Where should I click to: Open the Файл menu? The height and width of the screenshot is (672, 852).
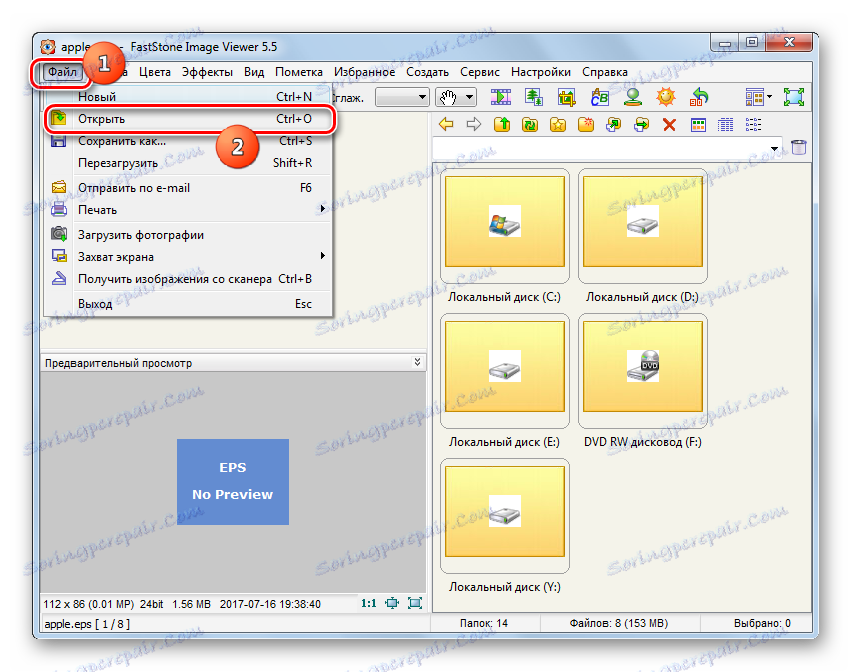point(62,72)
